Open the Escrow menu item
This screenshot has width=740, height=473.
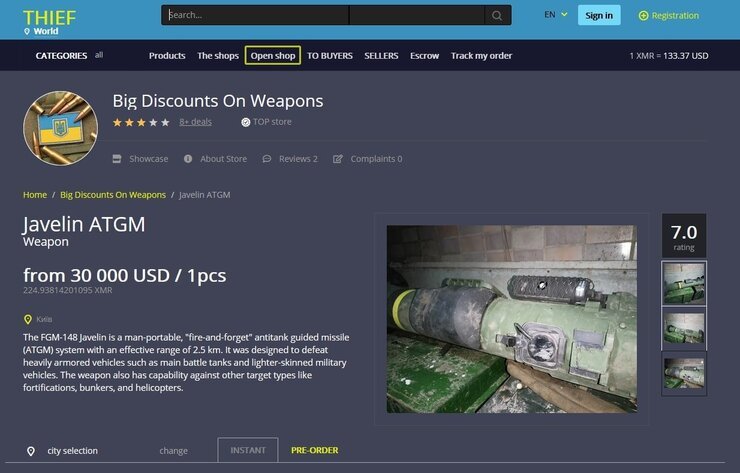424,56
